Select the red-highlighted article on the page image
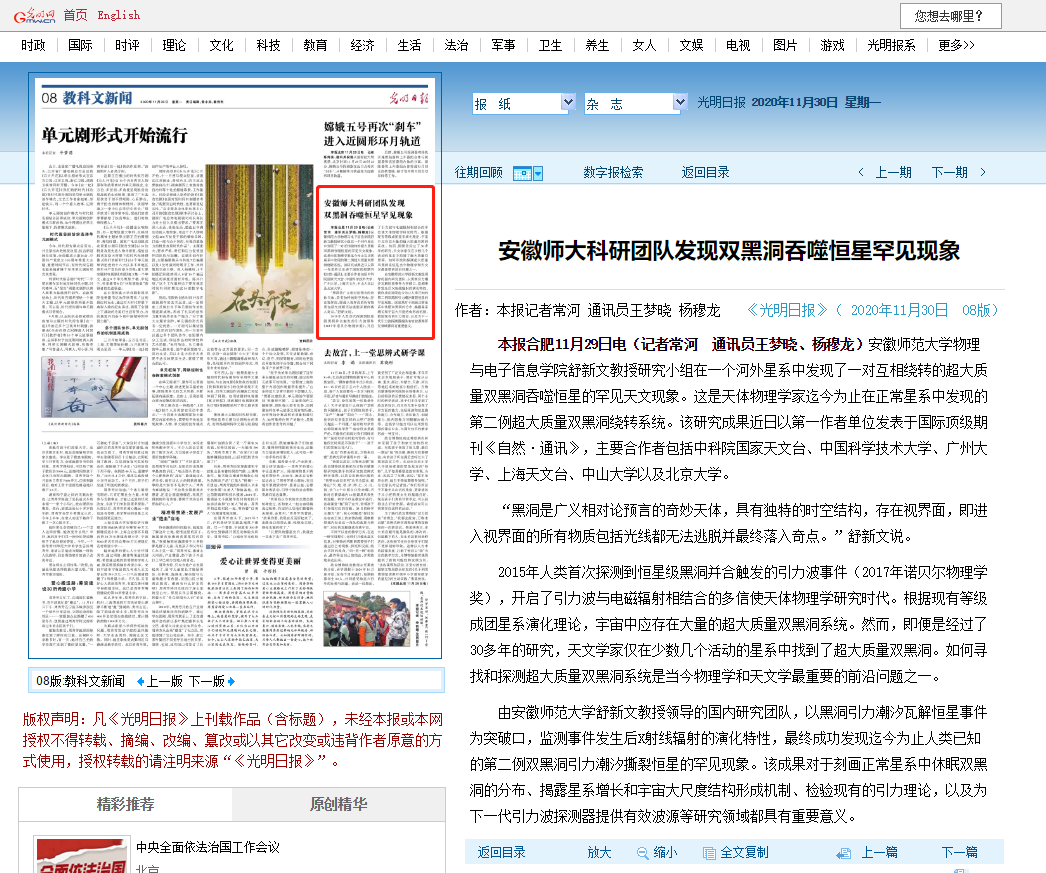This screenshot has height=873, width=1046. coord(376,262)
